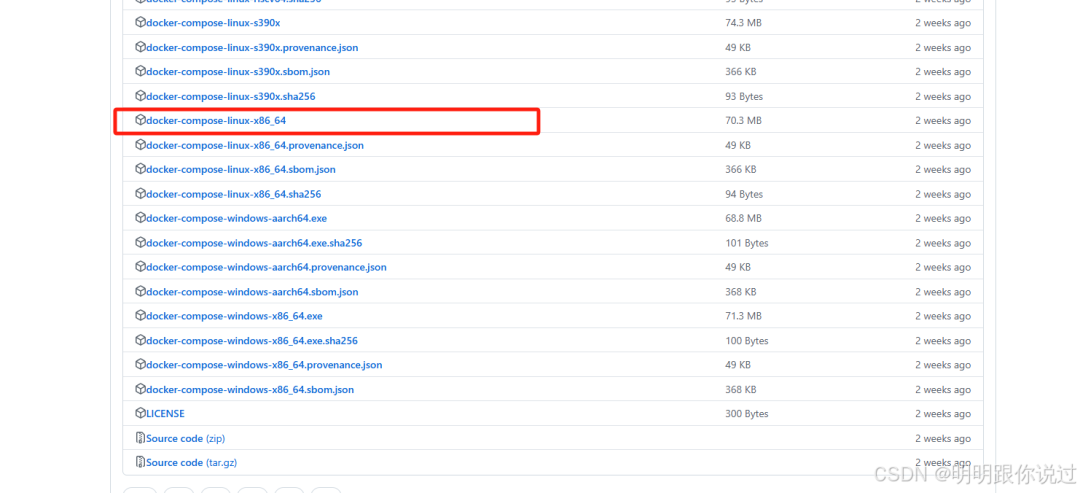Viewport: 1080px width, 493px height.
Task: Download docker-compose-windows-x86_64.exe
Action: pyautogui.click(x=234, y=316)
